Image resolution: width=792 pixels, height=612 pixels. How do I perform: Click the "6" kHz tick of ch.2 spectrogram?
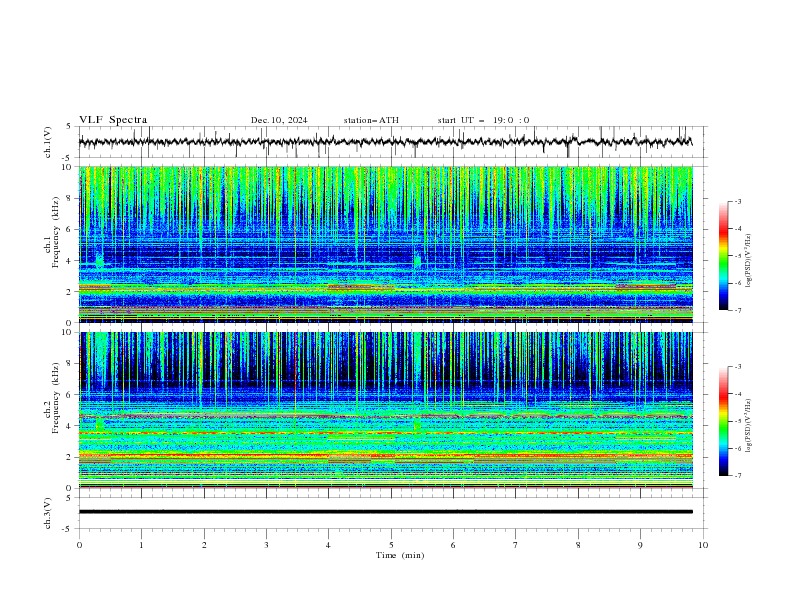[70, 394]
